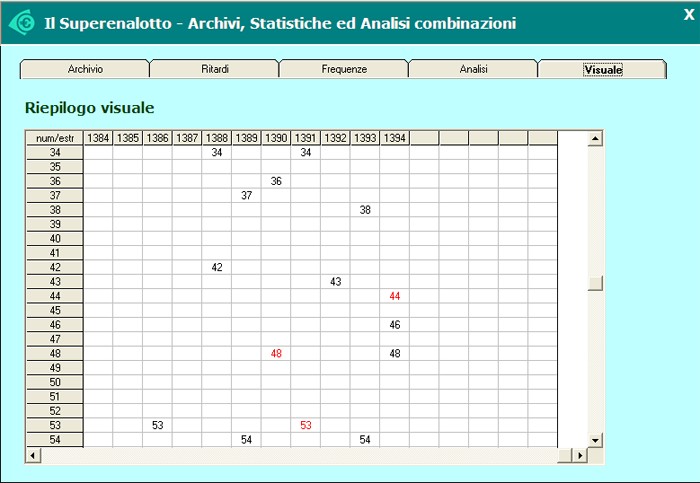The width and height of the screenshot is (700, 483).
Task: Click the num/estr corner header
Action: (55, 138)
